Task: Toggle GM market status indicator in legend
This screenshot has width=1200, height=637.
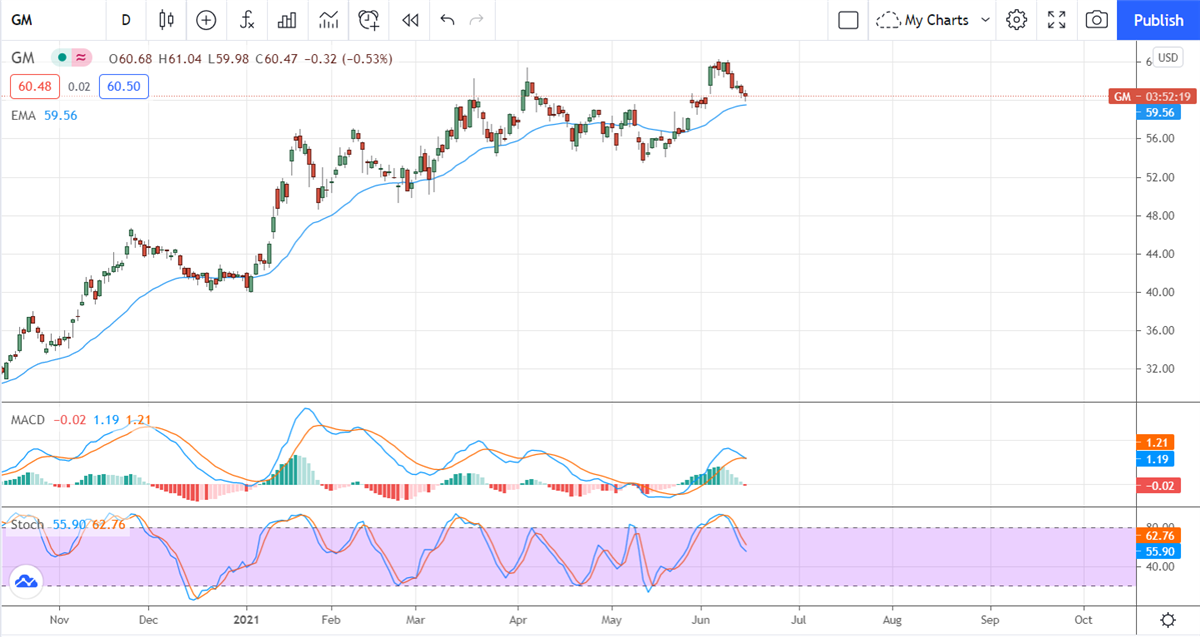Action: tap(64, 59)
